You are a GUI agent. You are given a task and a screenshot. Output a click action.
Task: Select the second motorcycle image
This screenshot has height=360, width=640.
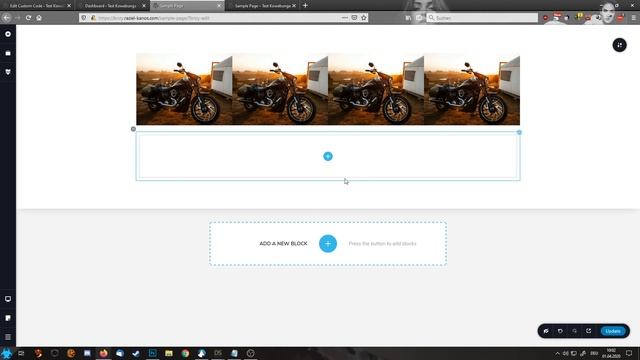[280, 89]
